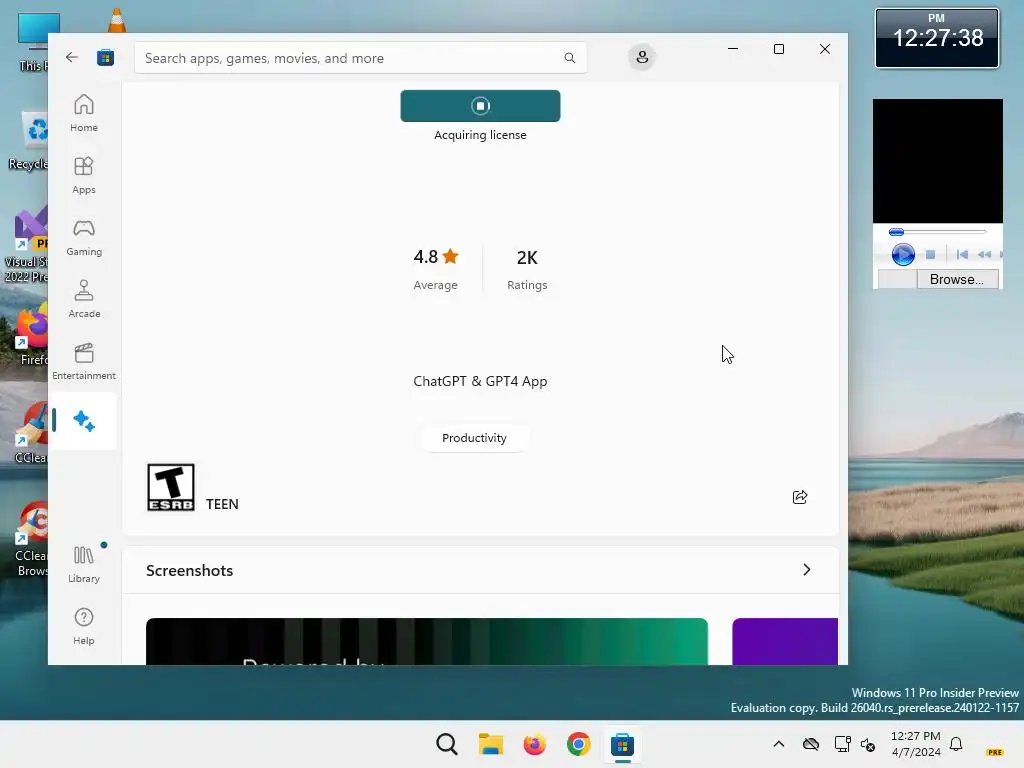Open the first green screenshot thumbnail

point(426,641)
